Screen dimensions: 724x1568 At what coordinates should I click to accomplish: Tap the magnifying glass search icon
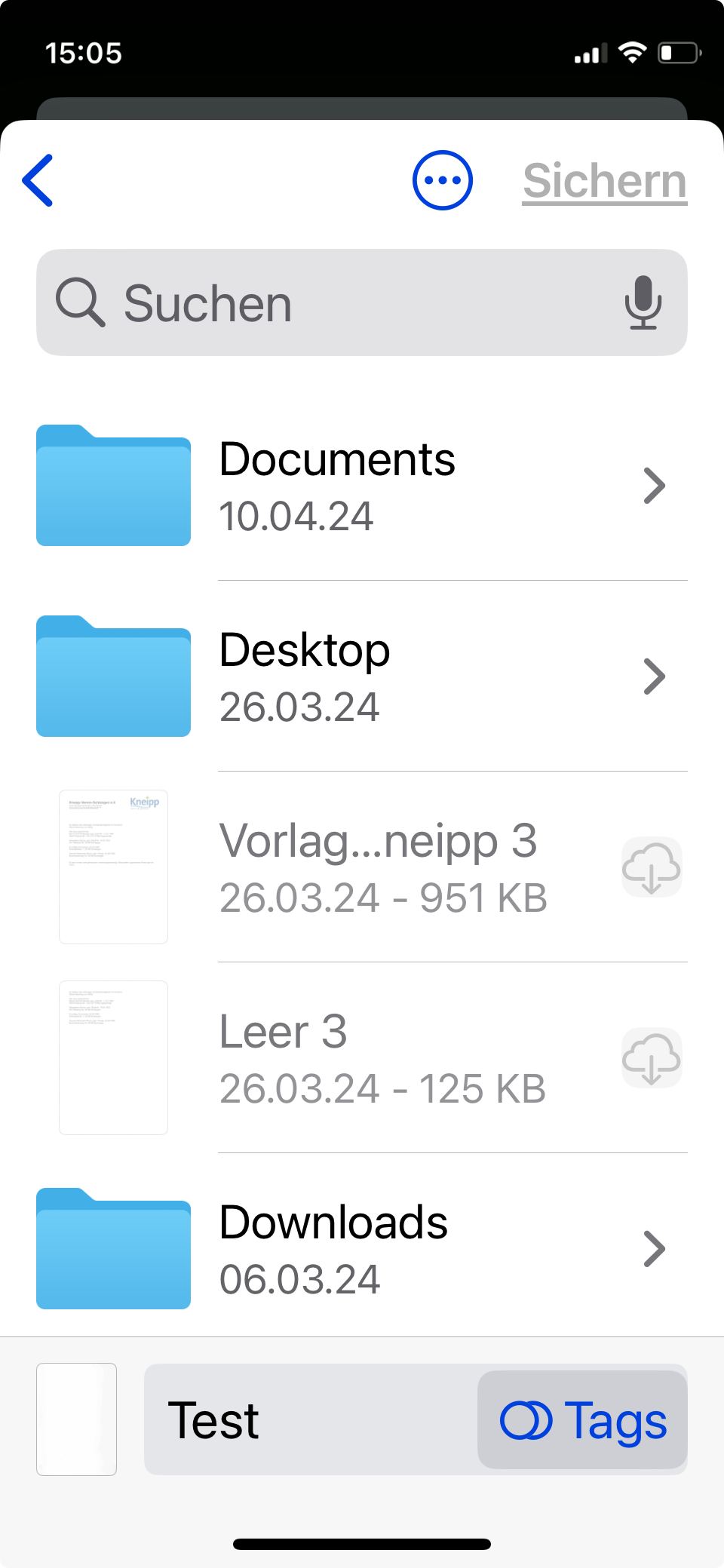click(80, 302)
